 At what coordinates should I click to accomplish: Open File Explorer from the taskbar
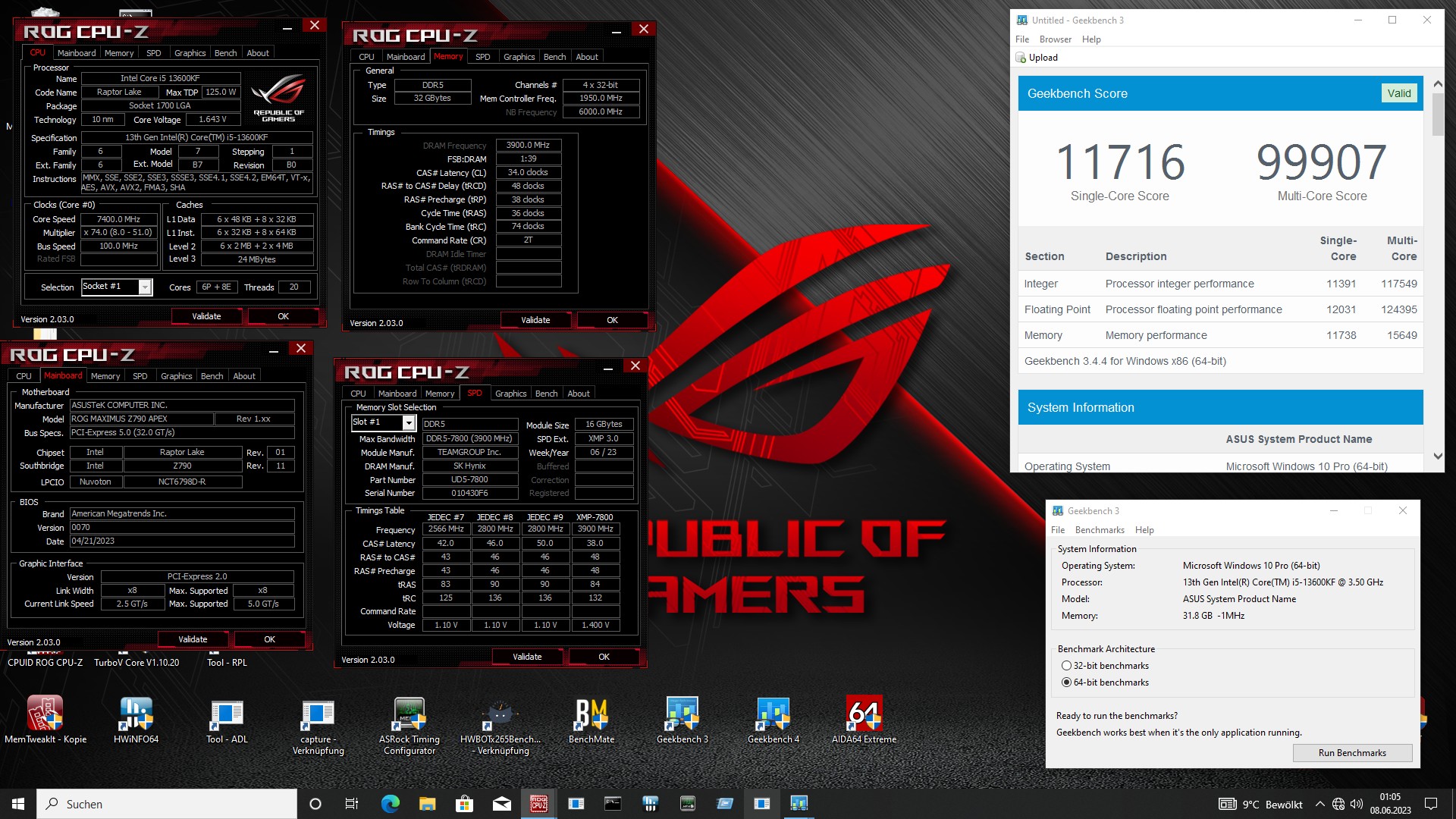pyautogui.click(x=427, y=804)
